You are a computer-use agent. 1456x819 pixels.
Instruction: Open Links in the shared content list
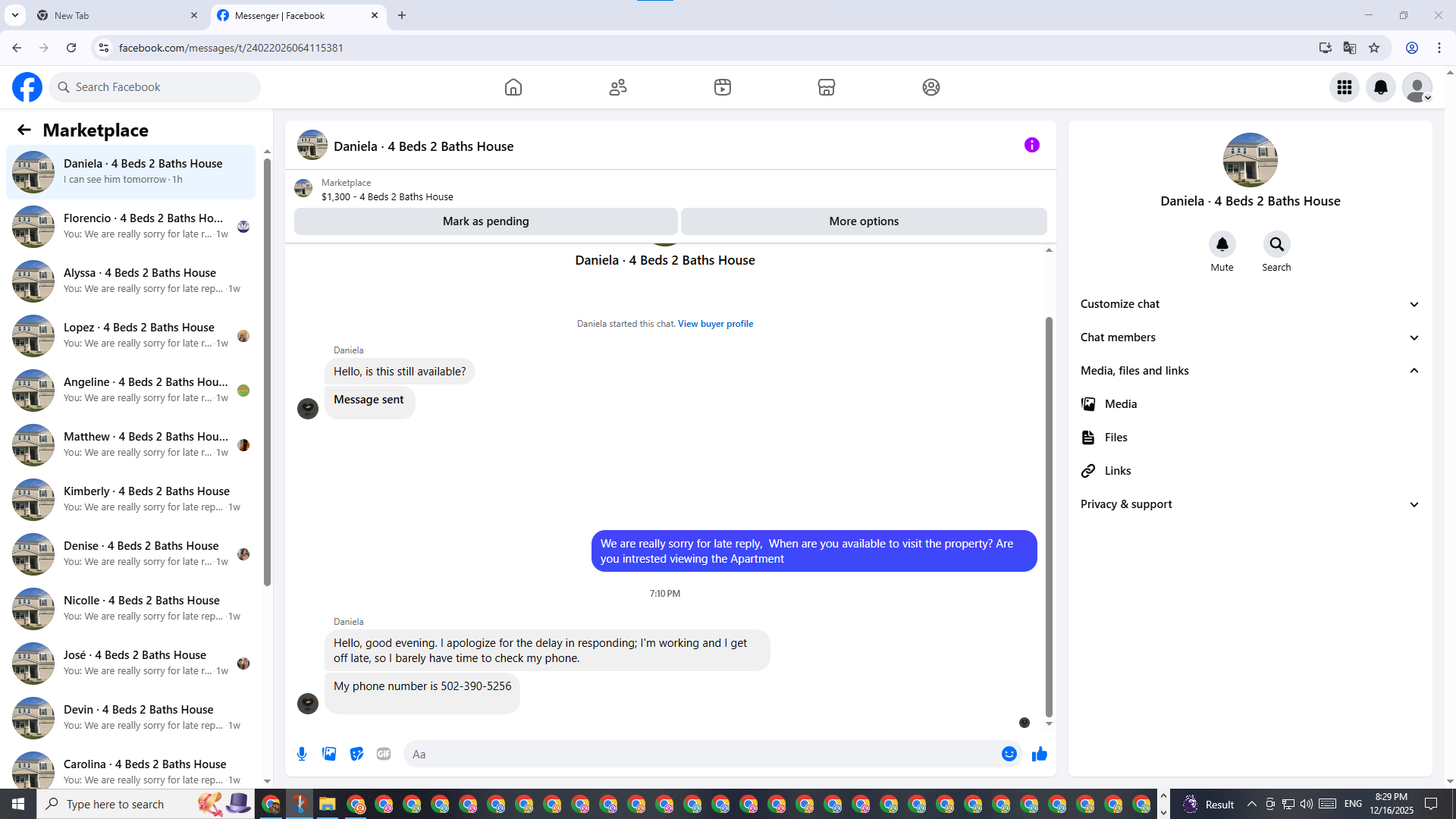(x=1250, y=471)
